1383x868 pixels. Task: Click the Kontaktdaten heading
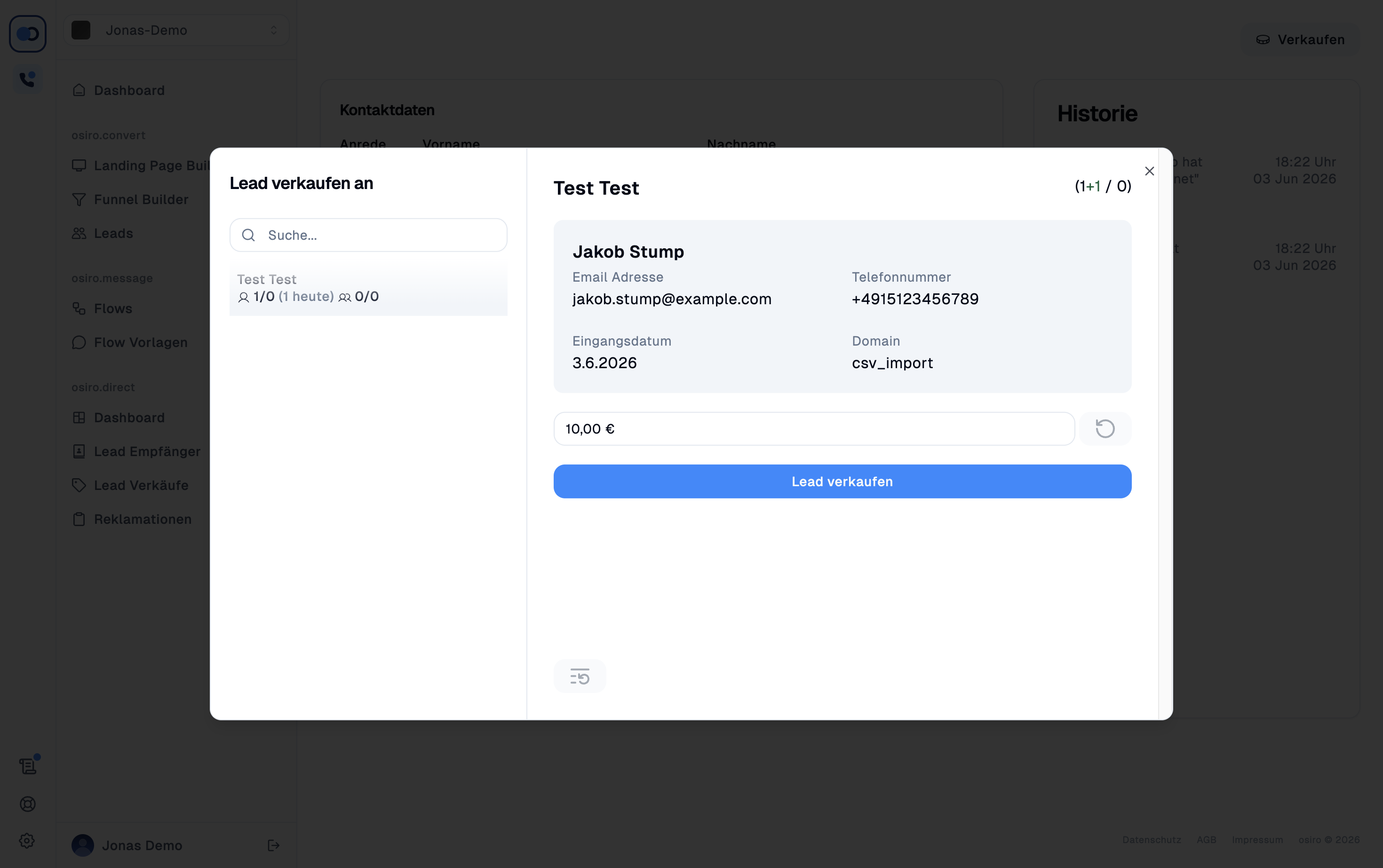coord(387,110)
